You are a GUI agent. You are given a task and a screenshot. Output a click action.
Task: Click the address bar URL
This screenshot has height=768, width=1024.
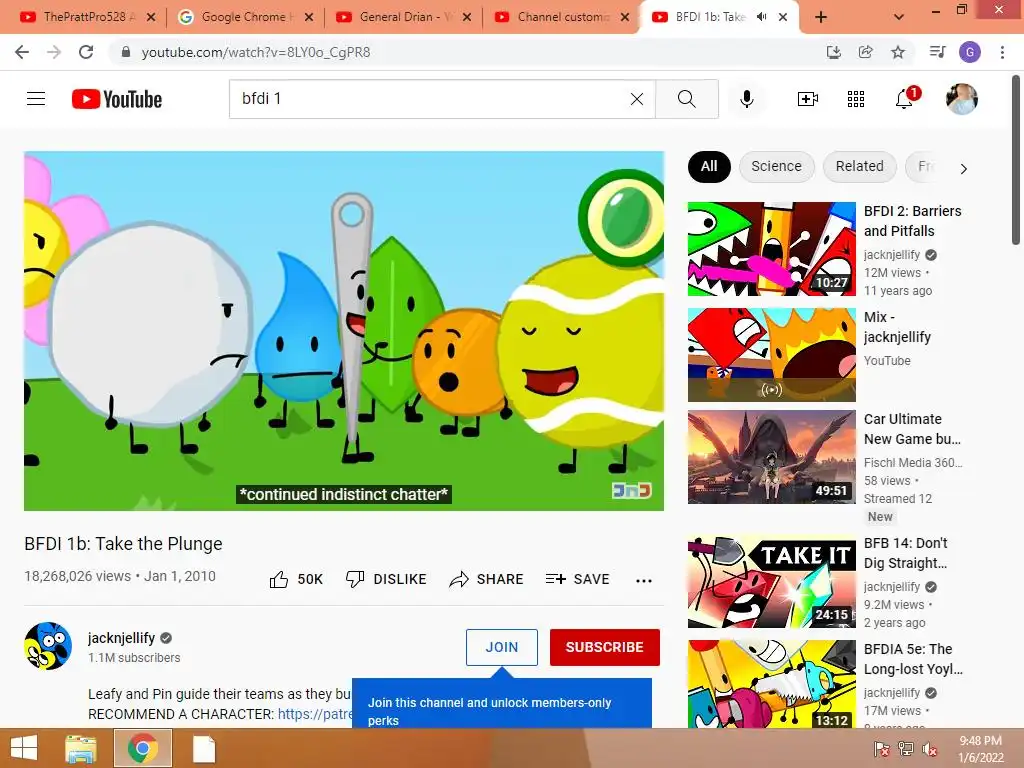(256, 52)
